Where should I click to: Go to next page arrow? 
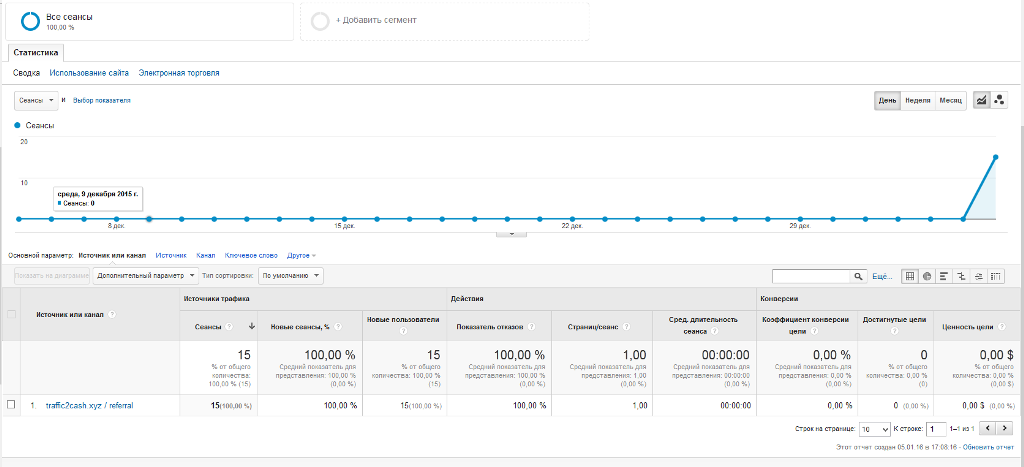(x=1006, y=428)
